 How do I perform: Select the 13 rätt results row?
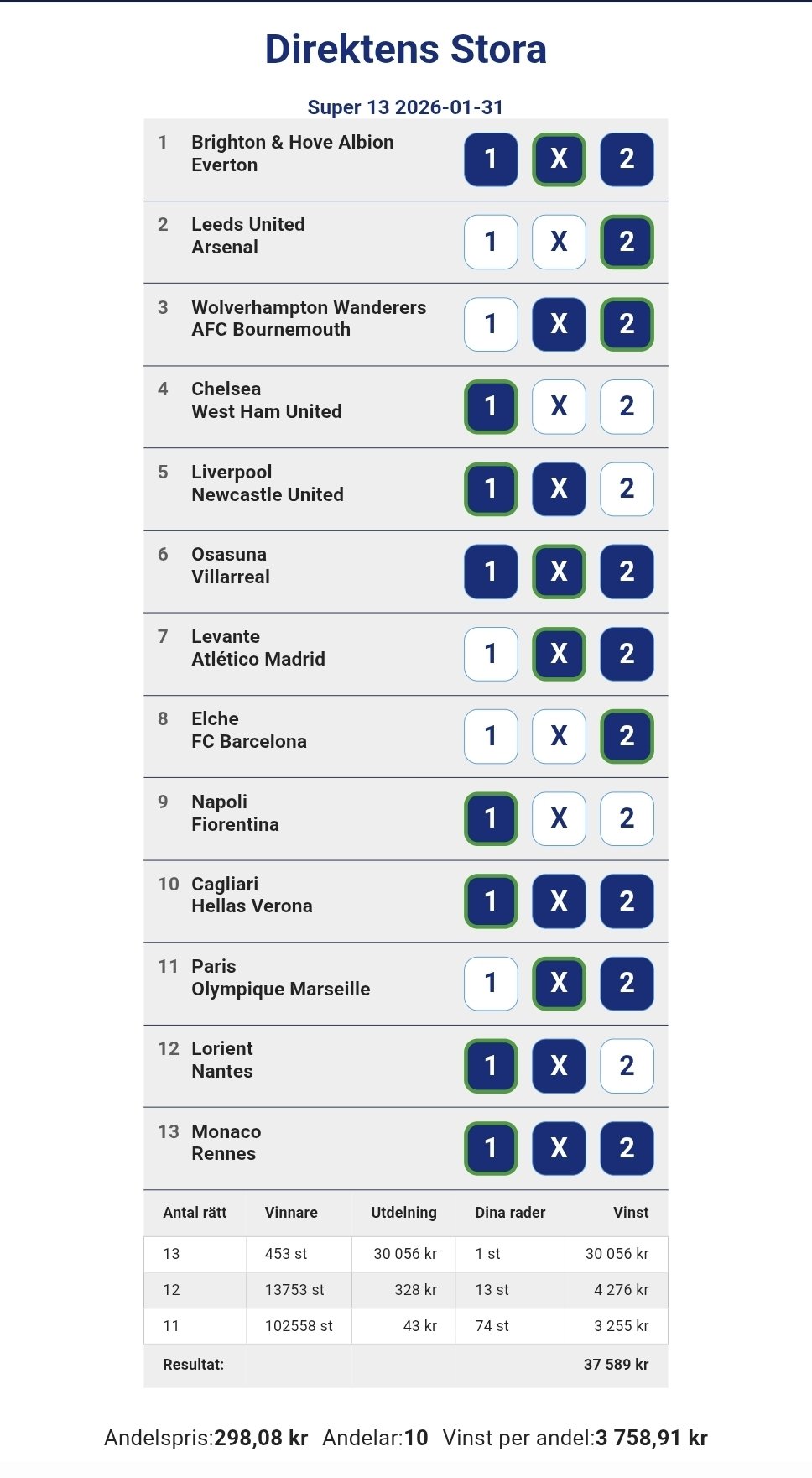click(x=406, y=1254)
